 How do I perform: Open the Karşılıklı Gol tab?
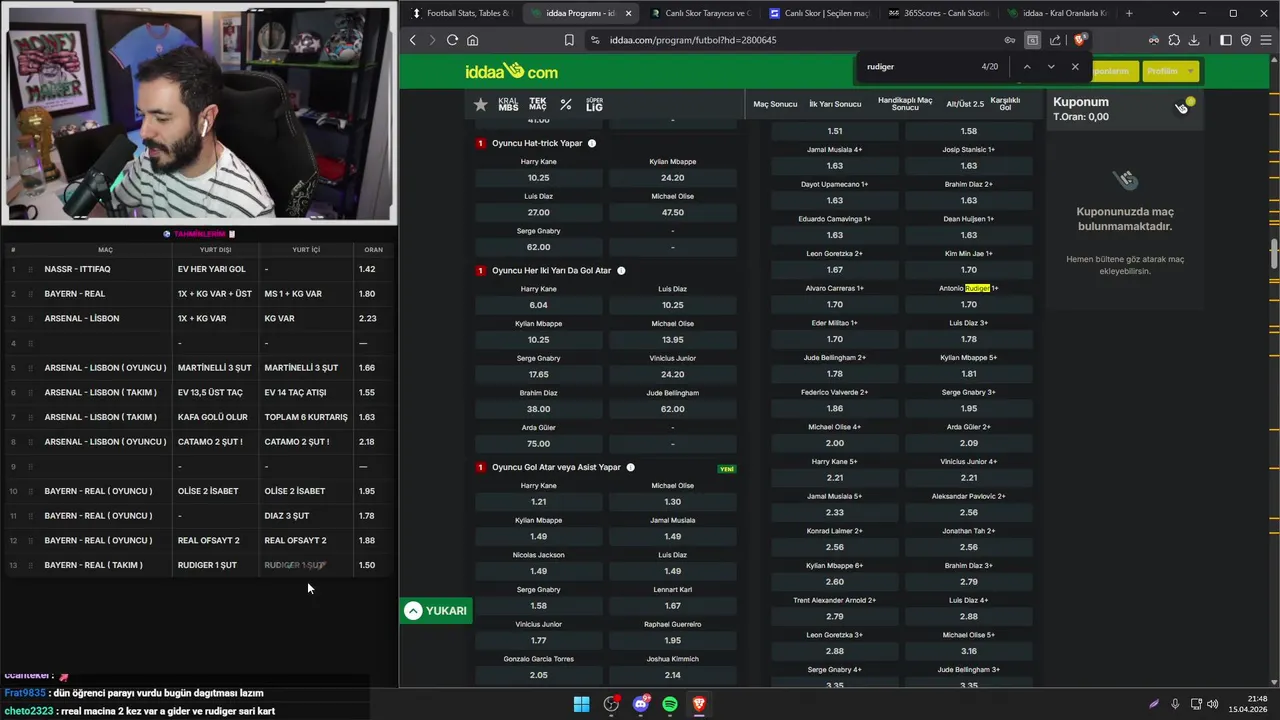pos(1005,104)
